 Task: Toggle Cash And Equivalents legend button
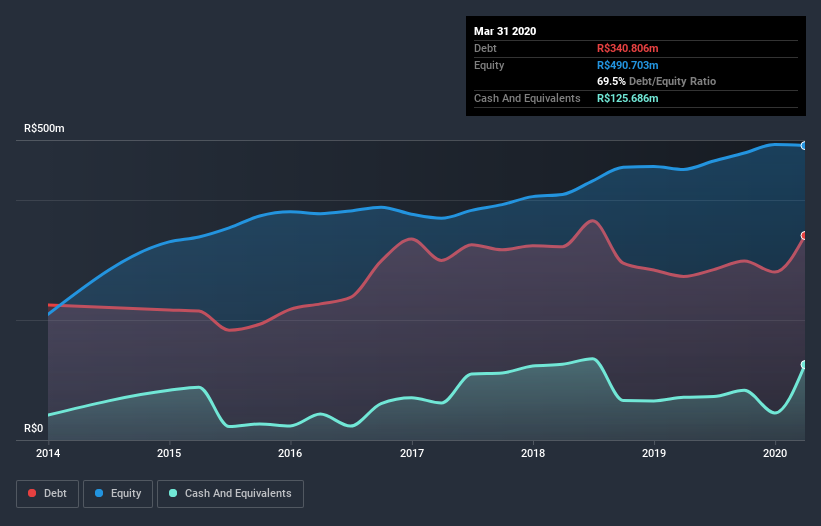coord(230,494)
